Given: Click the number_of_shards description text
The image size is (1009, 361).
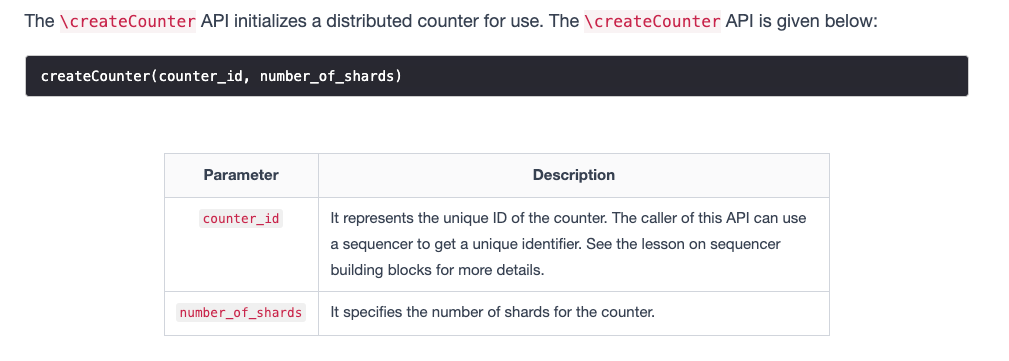Looking at the screenshot, I should tap(492, 313).
